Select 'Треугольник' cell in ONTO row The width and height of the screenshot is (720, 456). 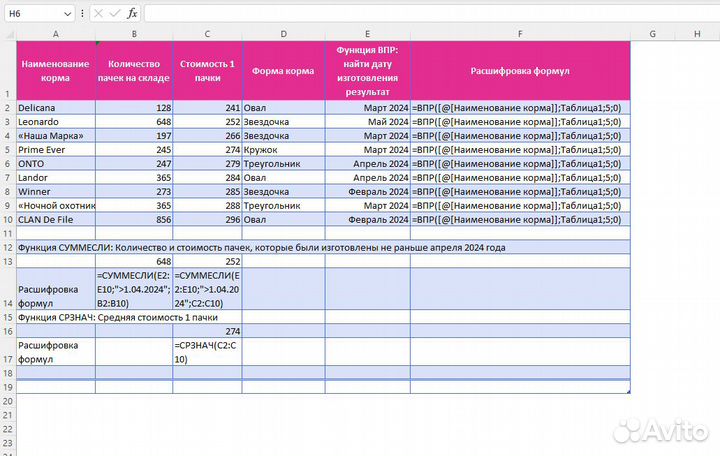pos(283,163)
